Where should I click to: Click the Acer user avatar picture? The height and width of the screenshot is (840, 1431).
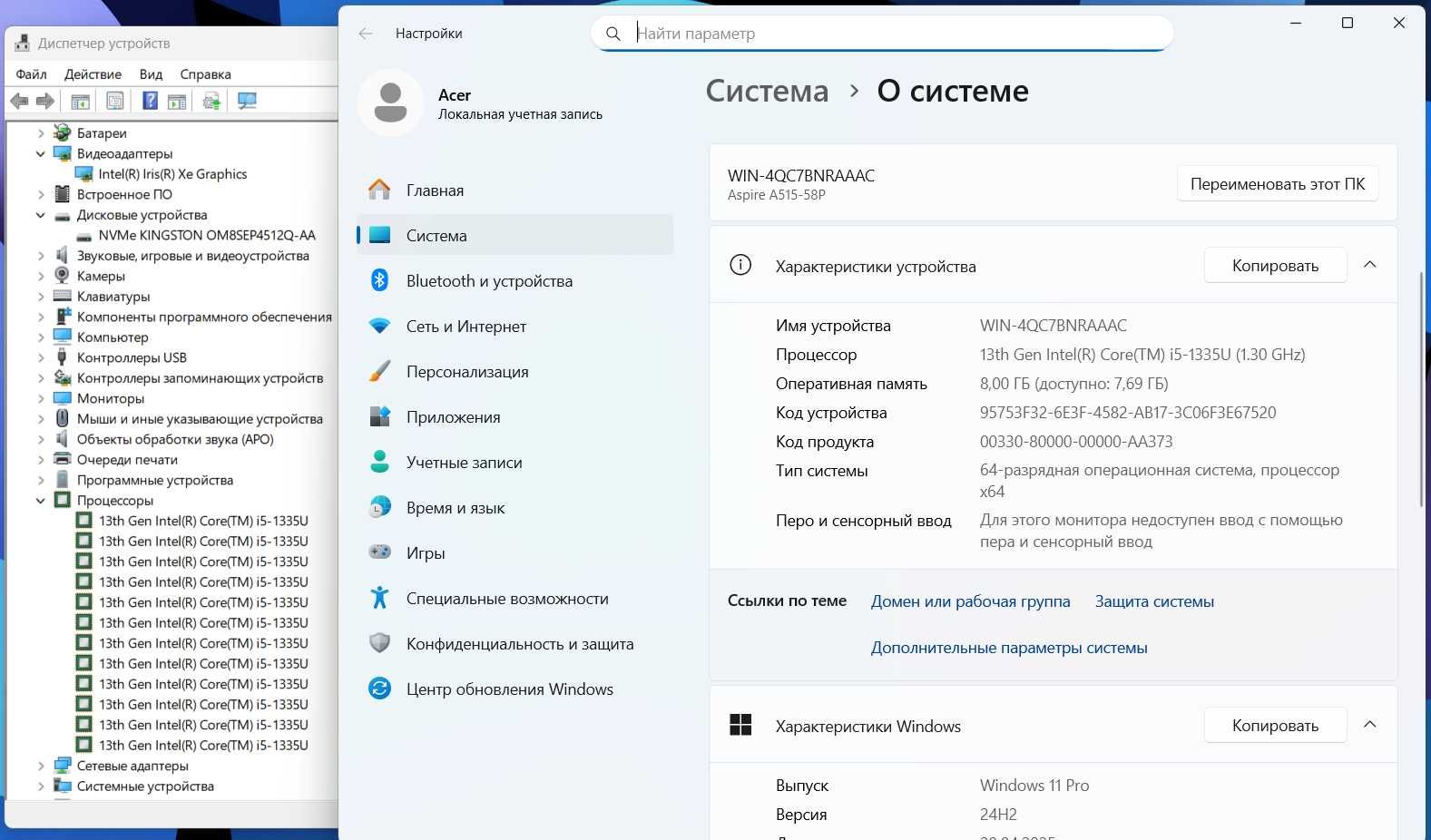(x=390, y=103)
